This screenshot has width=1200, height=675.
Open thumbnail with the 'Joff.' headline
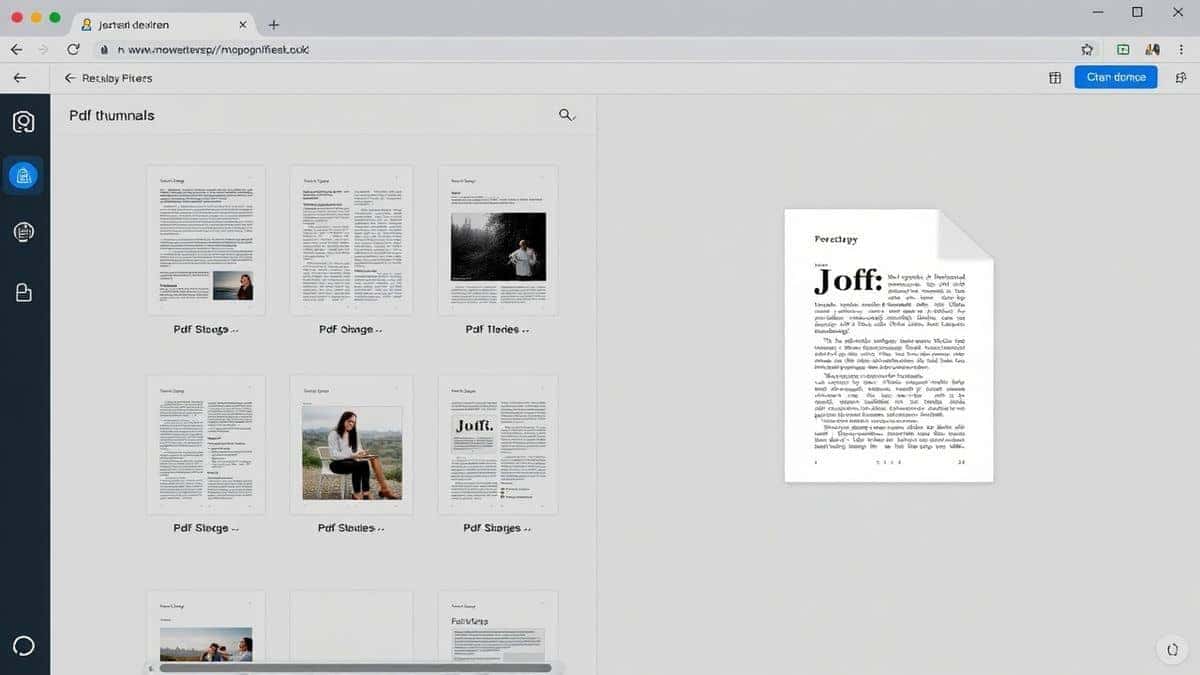click(498, 445)
